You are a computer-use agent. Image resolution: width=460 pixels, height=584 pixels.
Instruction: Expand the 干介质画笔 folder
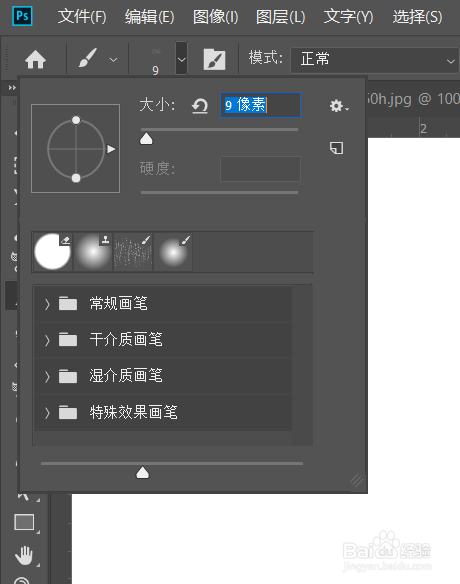coord(47,340)
